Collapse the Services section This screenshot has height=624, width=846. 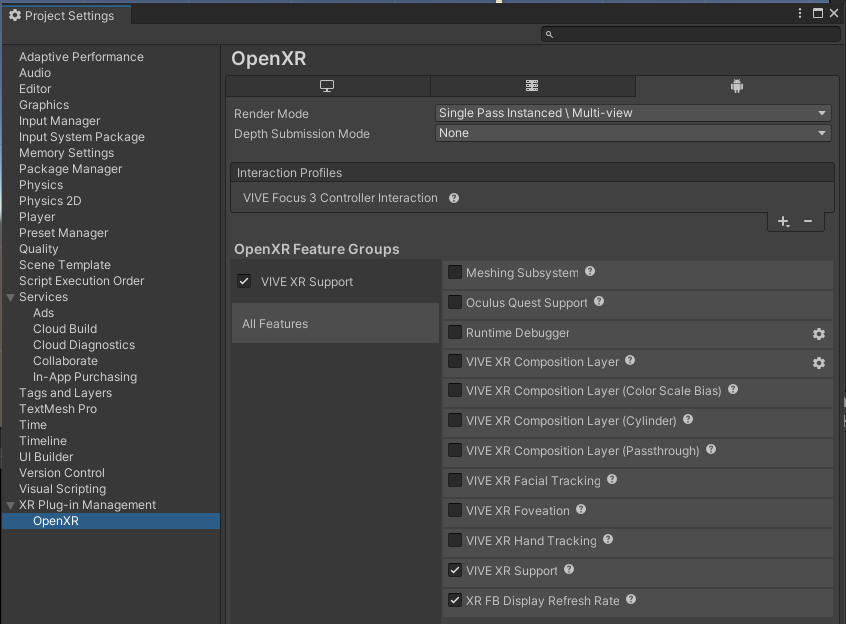click(x=10, y=297)
